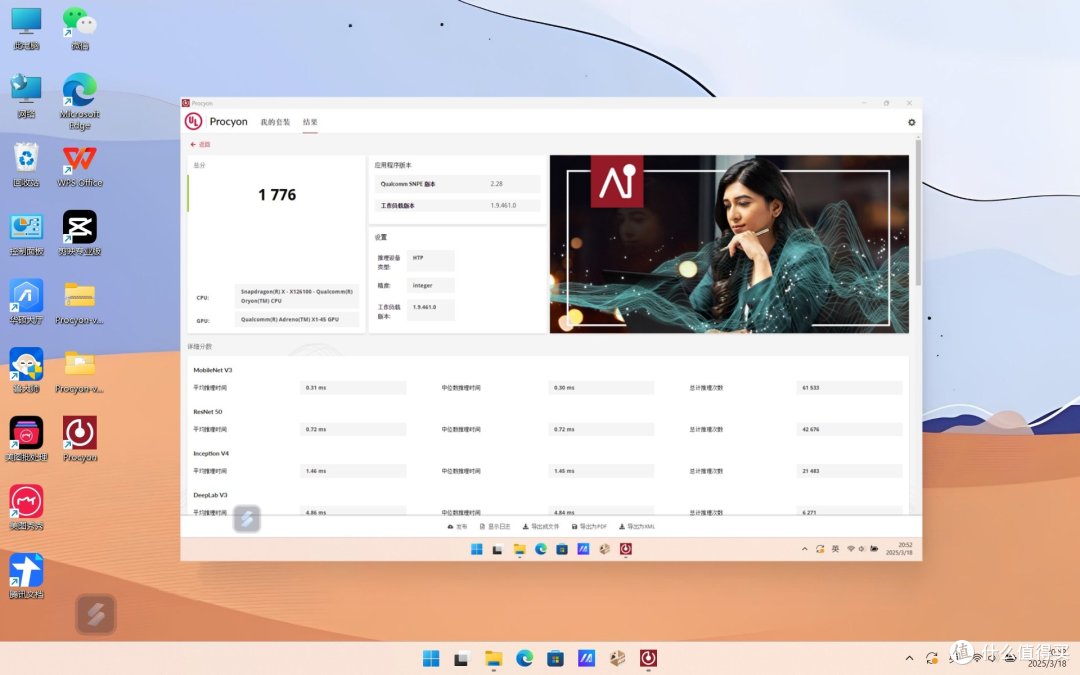Select the 0.31 ms MobileNet average time

[353, 388]
